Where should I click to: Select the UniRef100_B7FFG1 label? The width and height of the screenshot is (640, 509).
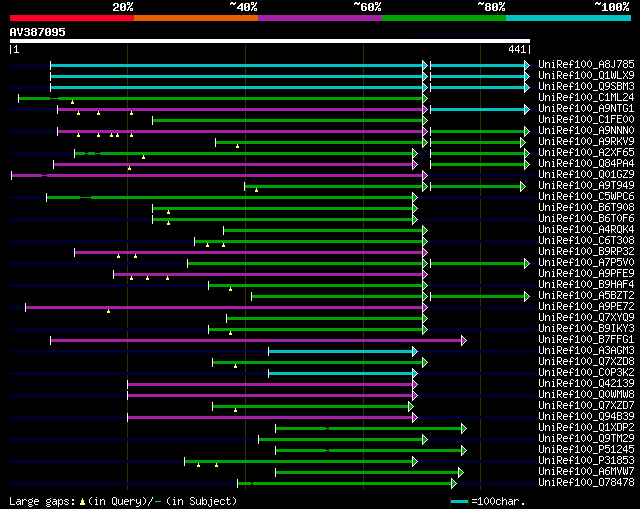click(586, 340)
